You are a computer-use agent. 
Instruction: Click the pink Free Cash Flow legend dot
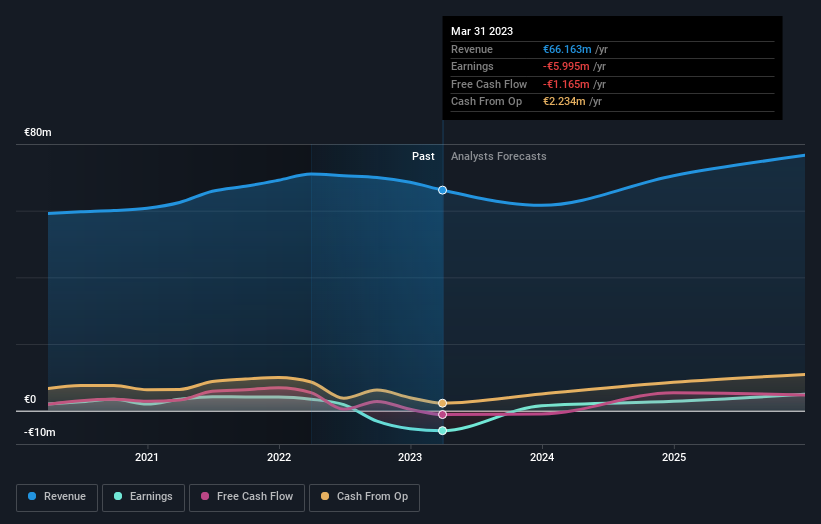(205, 496)
